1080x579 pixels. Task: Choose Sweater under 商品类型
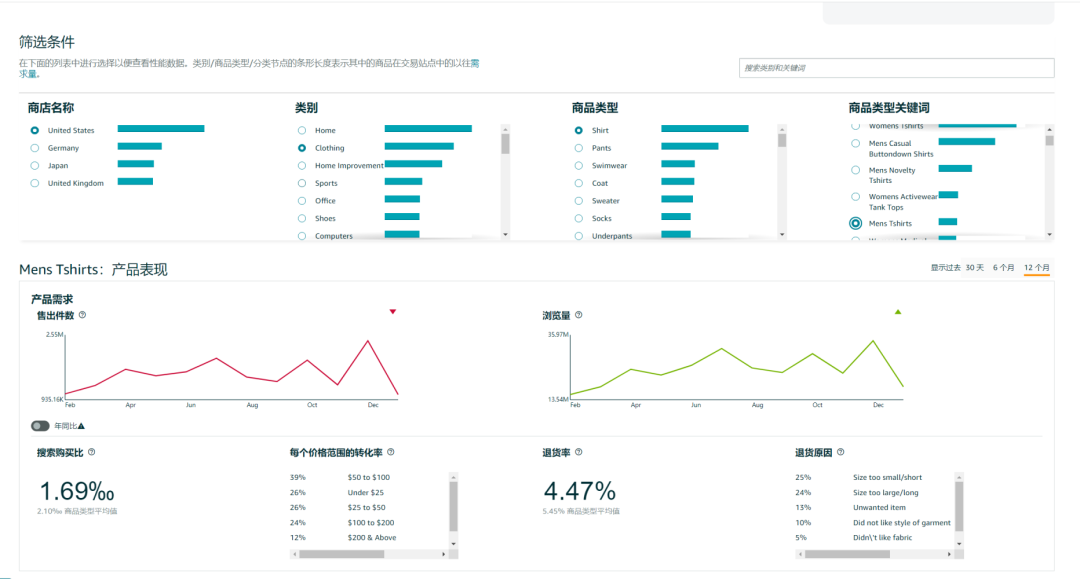(x=579, y=200)
